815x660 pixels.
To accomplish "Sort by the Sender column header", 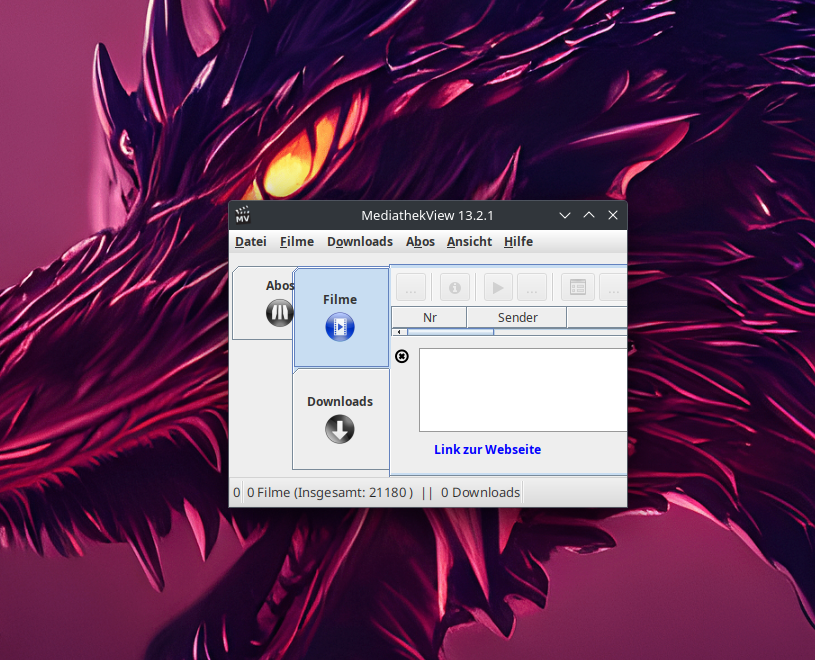I will point(517,318).
